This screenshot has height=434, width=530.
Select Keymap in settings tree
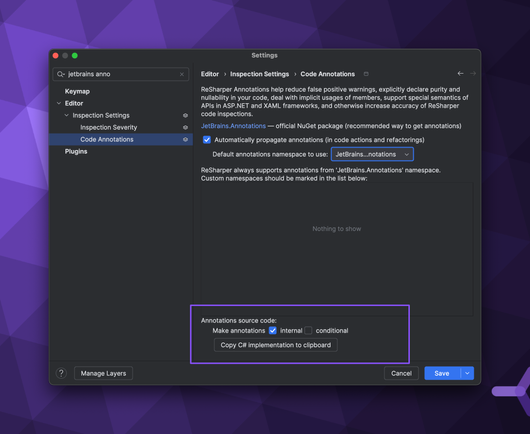pyautogui.click(x=77, y=91)
